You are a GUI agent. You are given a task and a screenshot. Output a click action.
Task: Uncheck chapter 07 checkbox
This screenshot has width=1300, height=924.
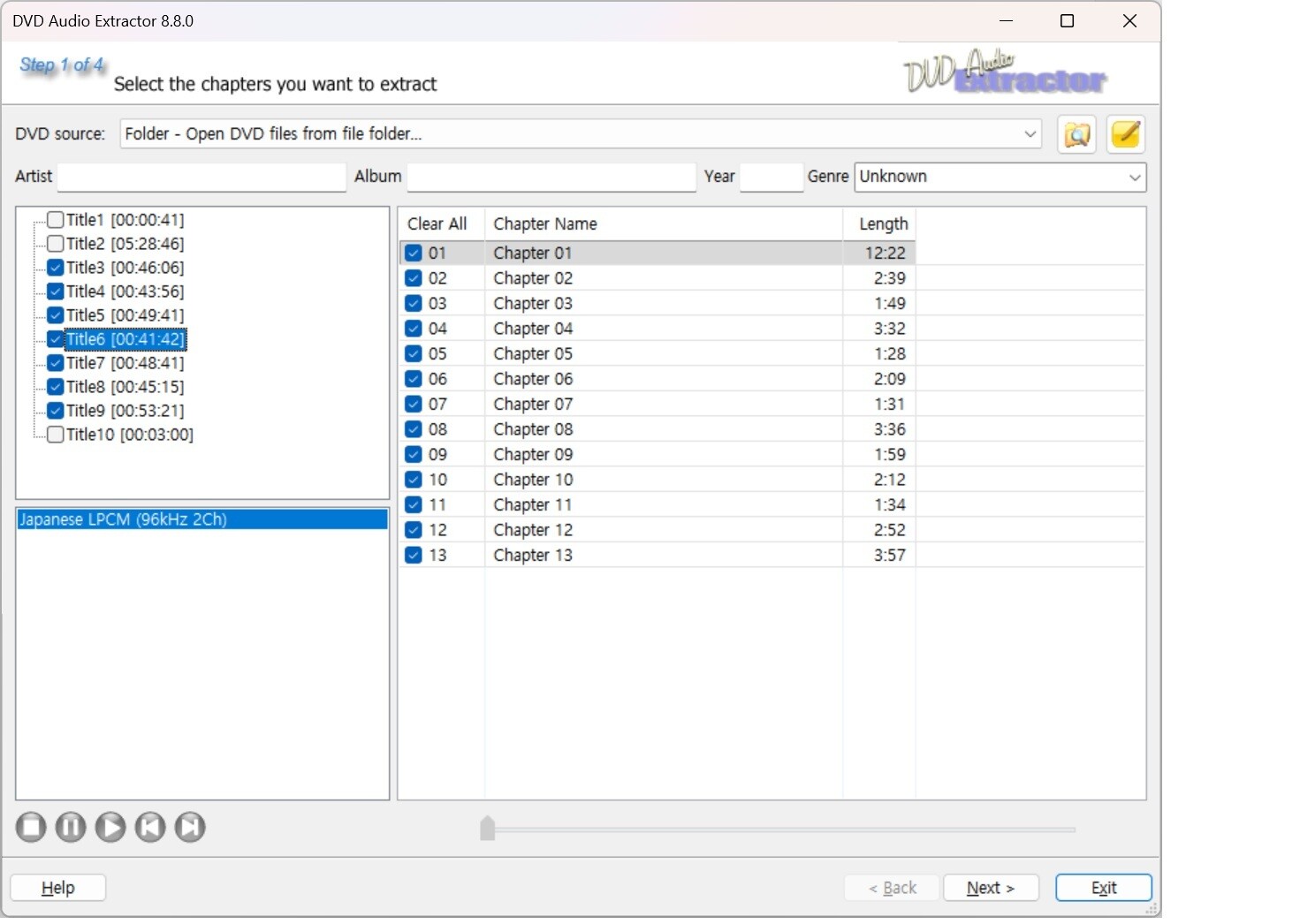tap(413, 404)
